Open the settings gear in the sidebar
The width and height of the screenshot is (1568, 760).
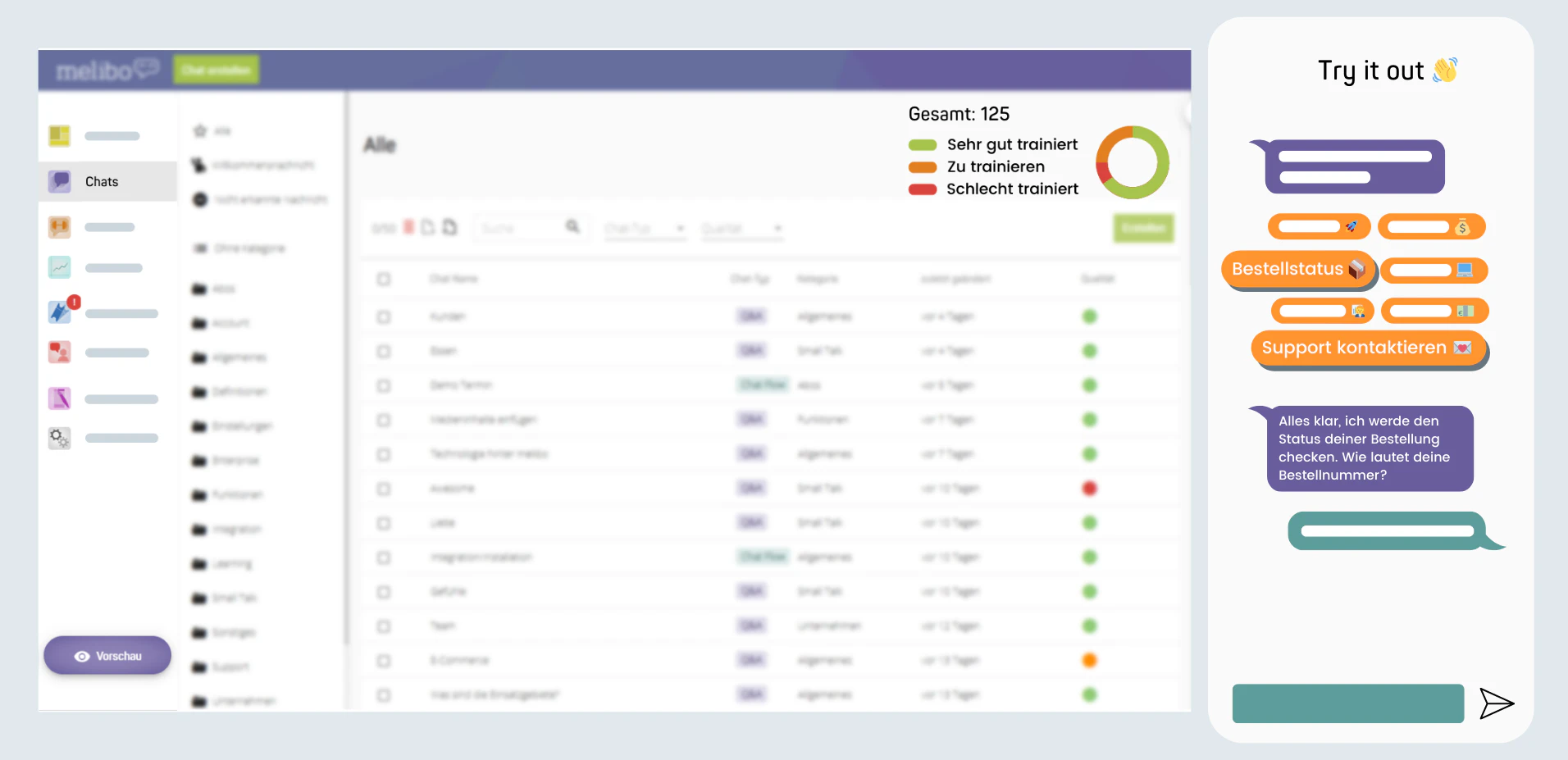click(59, 439)
